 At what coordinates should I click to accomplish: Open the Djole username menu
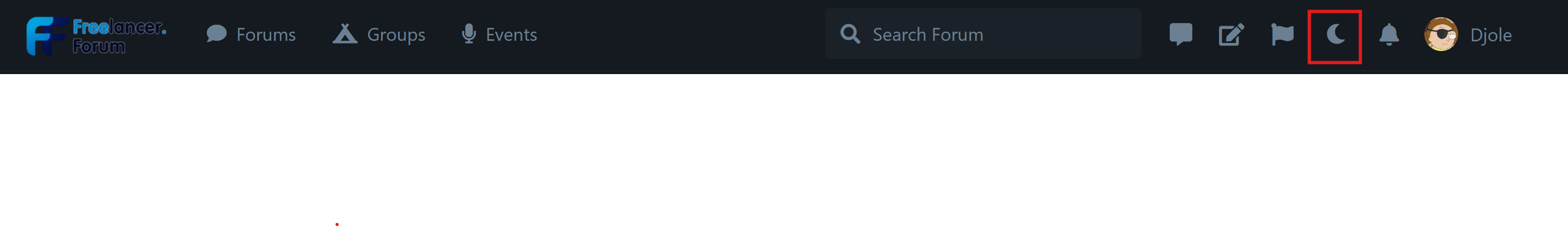coord(1491,35)
